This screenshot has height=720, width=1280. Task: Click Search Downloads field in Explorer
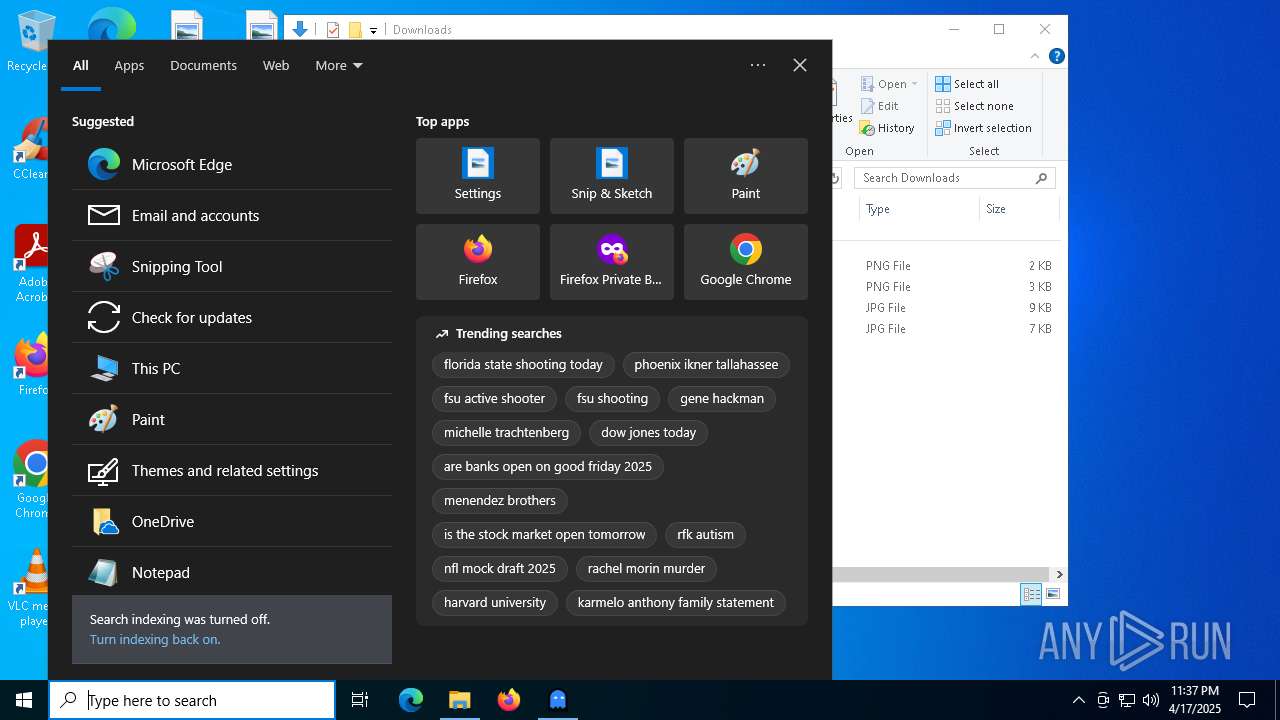tap(955, 178)
